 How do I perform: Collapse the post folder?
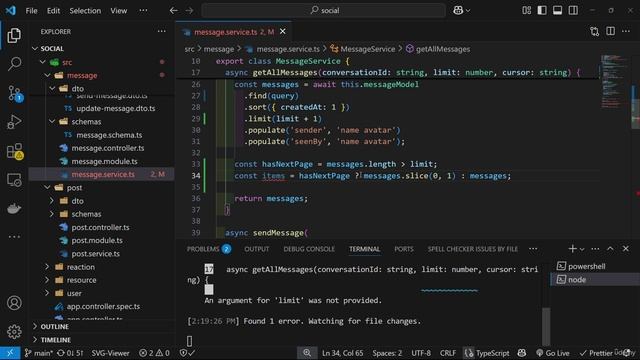[x=48, y=187]
